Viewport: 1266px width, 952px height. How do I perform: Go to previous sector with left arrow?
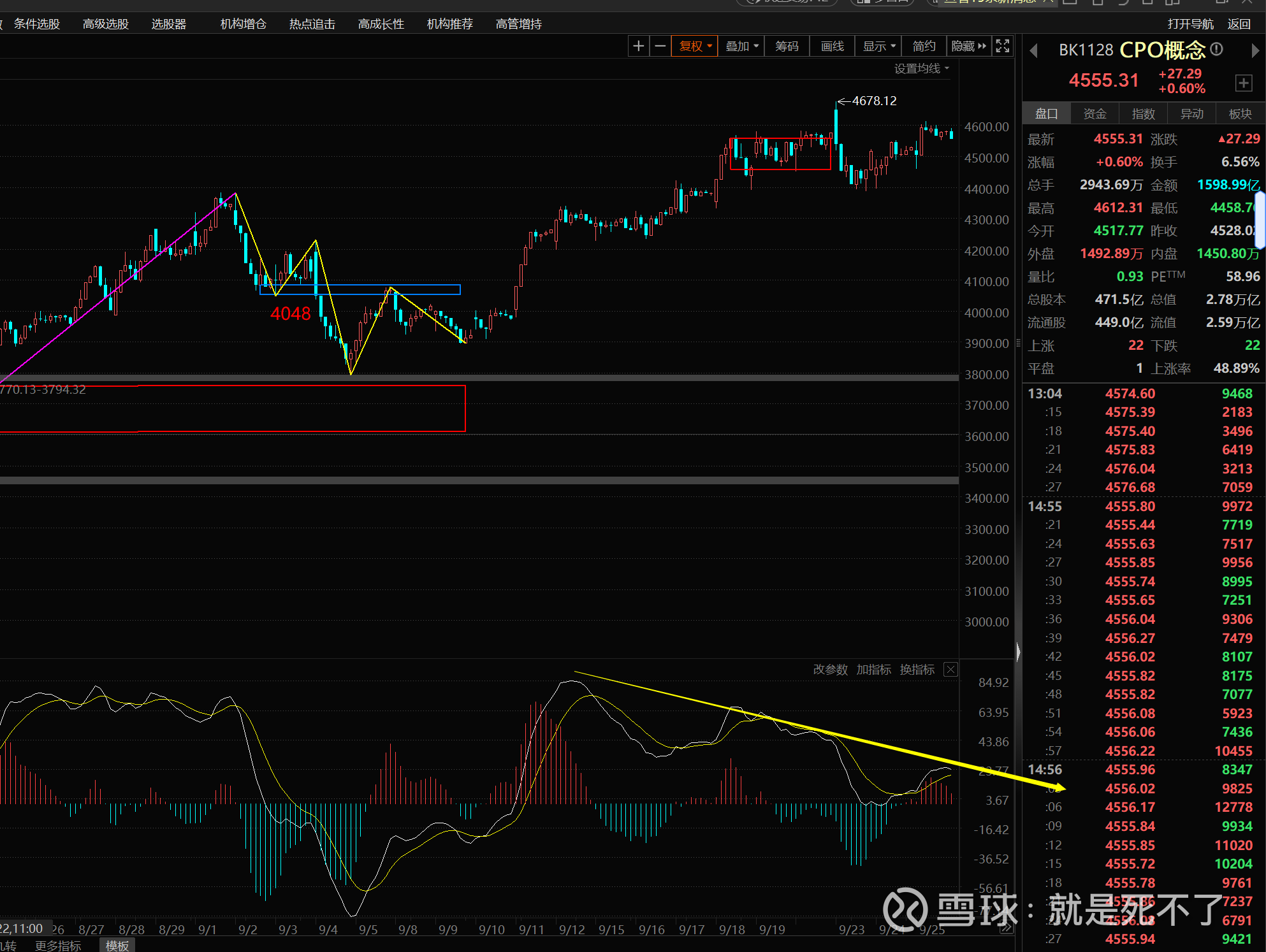(1034, 50)
